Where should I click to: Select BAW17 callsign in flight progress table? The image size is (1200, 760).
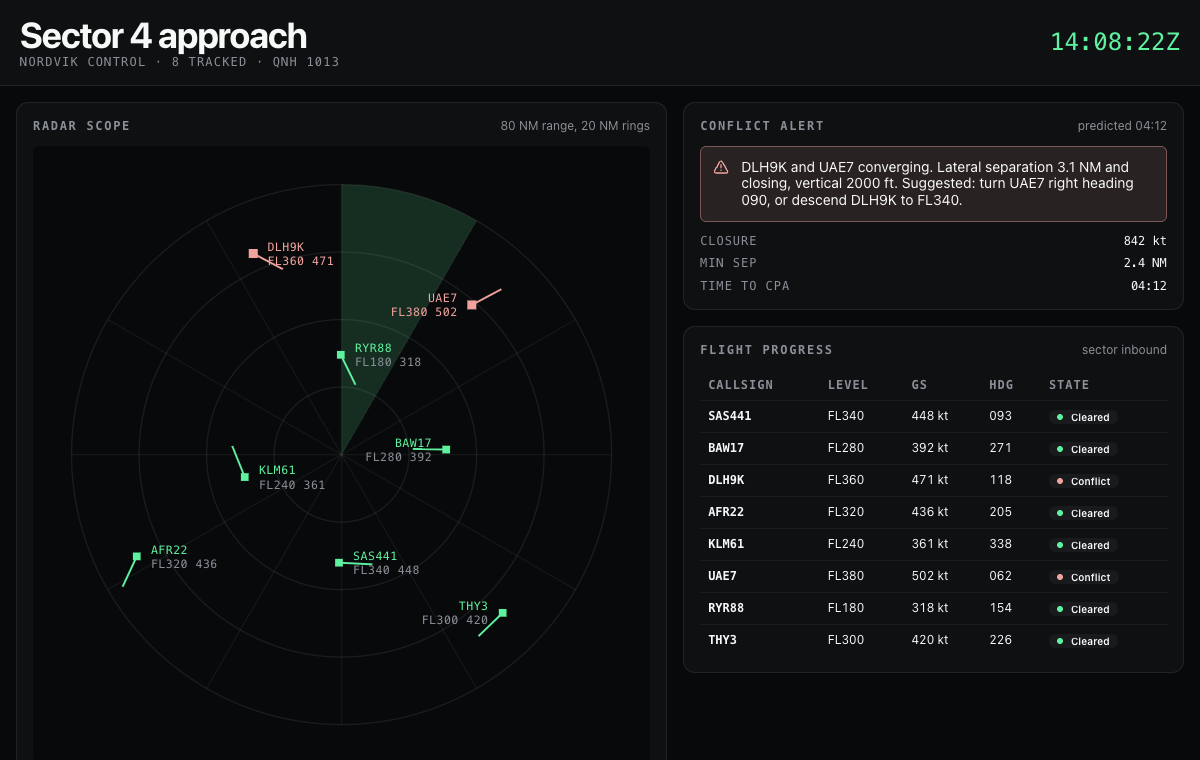[726, 448]
